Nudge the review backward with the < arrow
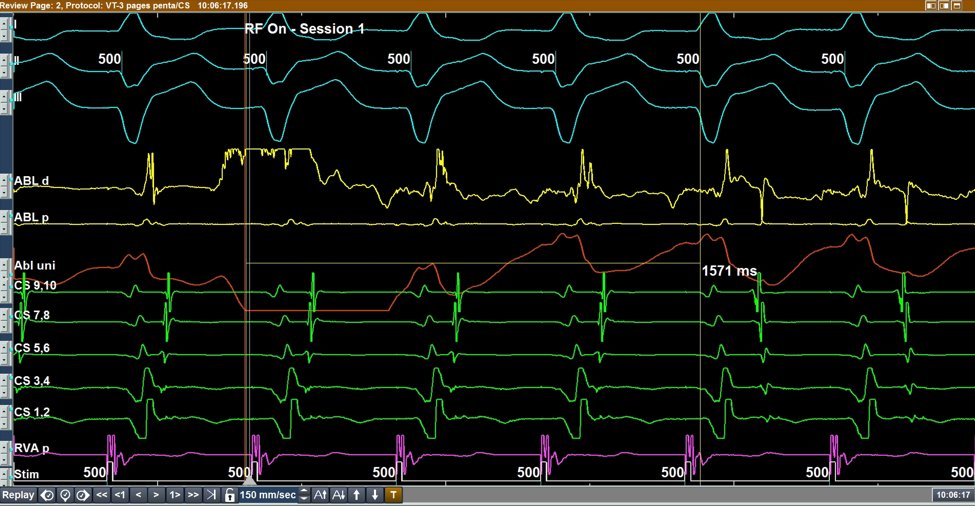Screen dimensions: 975x506 pyautogui.click(x=138, y=495)
